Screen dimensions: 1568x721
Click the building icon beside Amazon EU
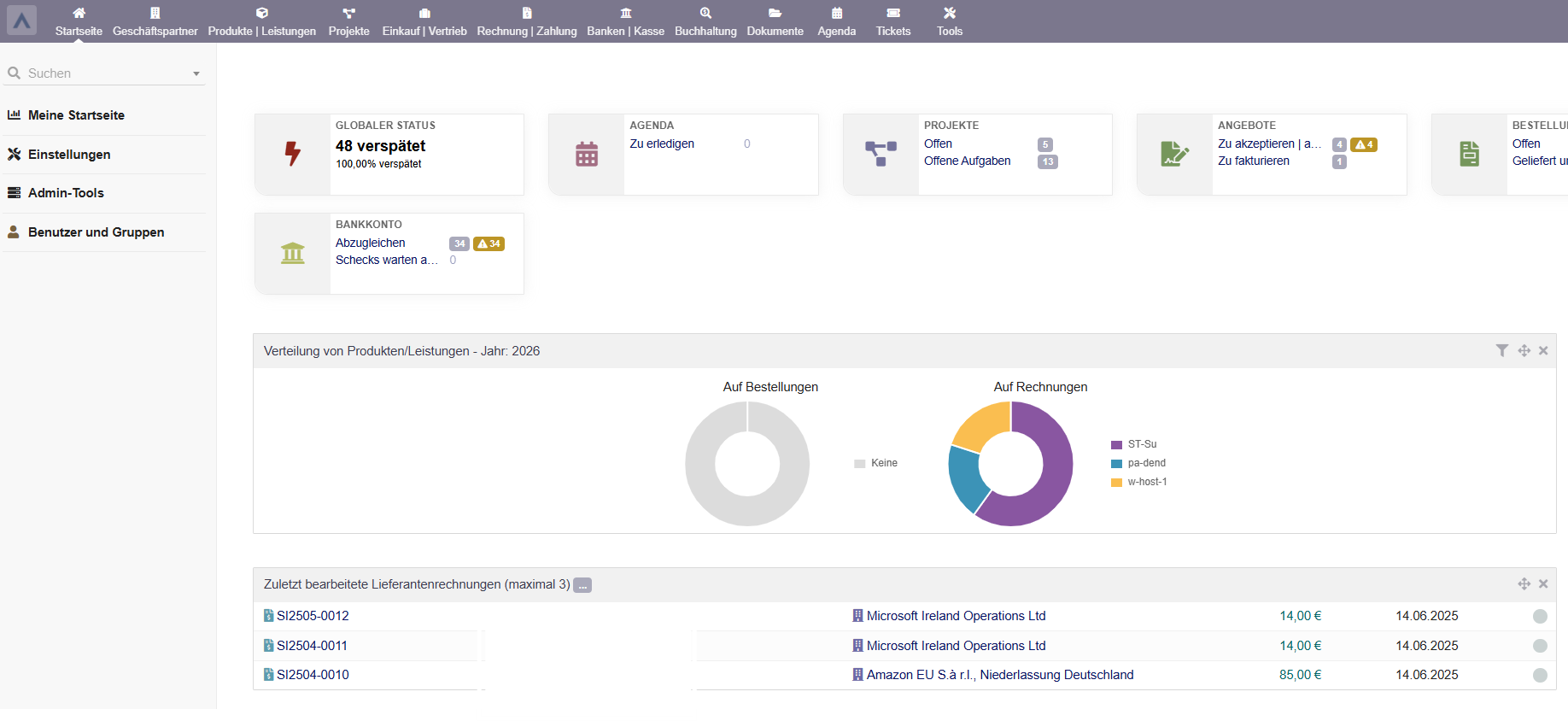tap(857, 675)
